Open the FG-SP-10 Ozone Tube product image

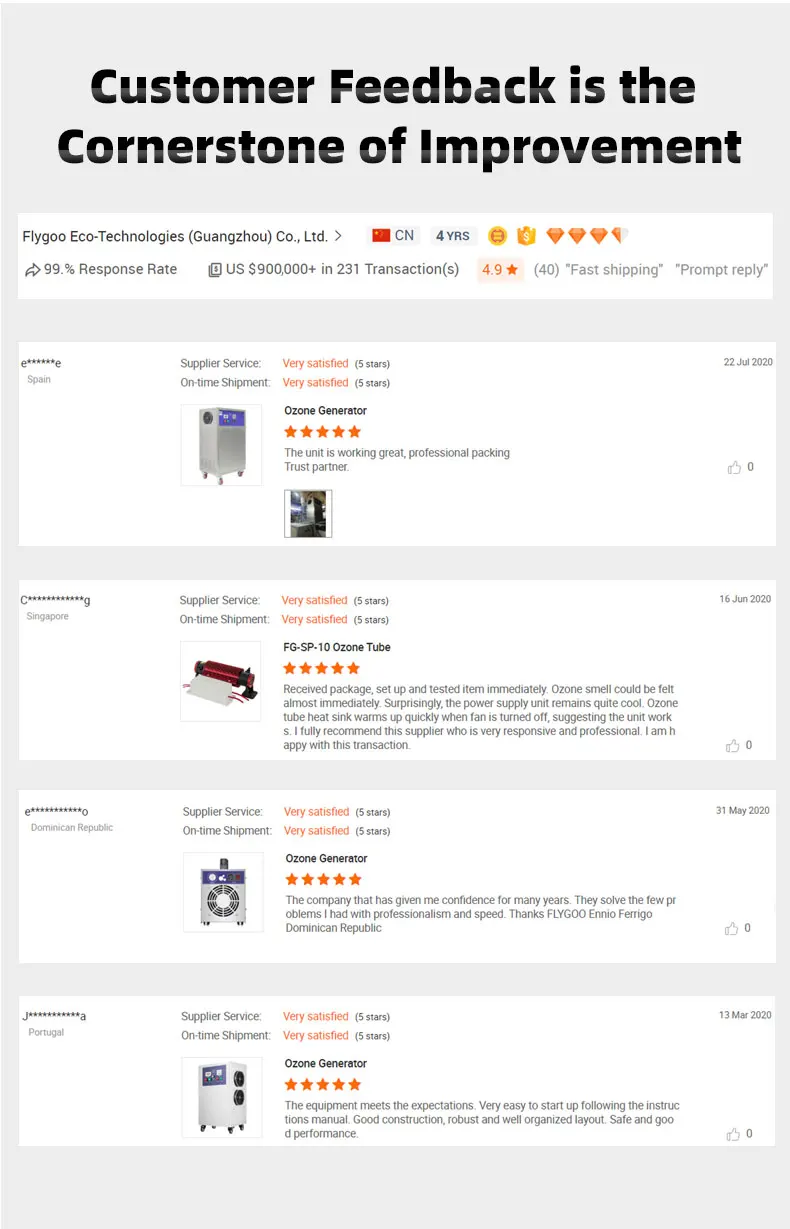pyautogui.click(x=221, y=681)
